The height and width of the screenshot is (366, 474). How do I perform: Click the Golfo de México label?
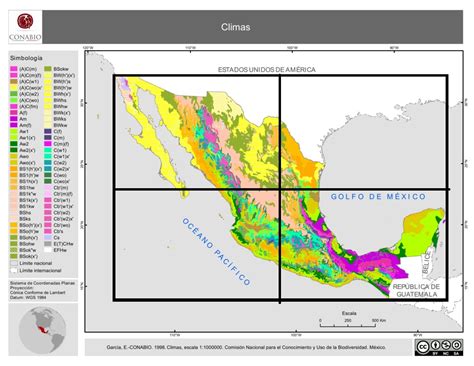[x=378, y=197]
